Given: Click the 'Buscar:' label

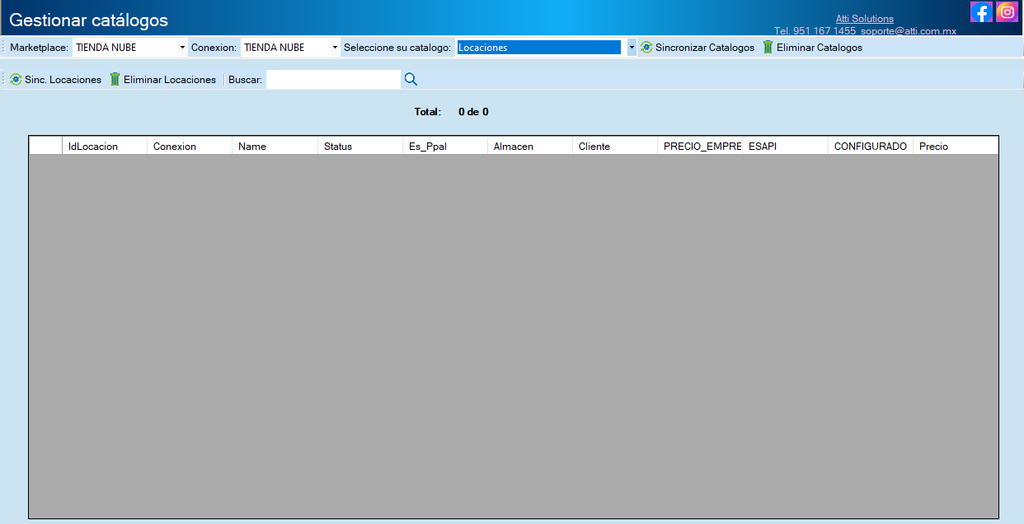Looking at the screenshot, I should 246,80.
